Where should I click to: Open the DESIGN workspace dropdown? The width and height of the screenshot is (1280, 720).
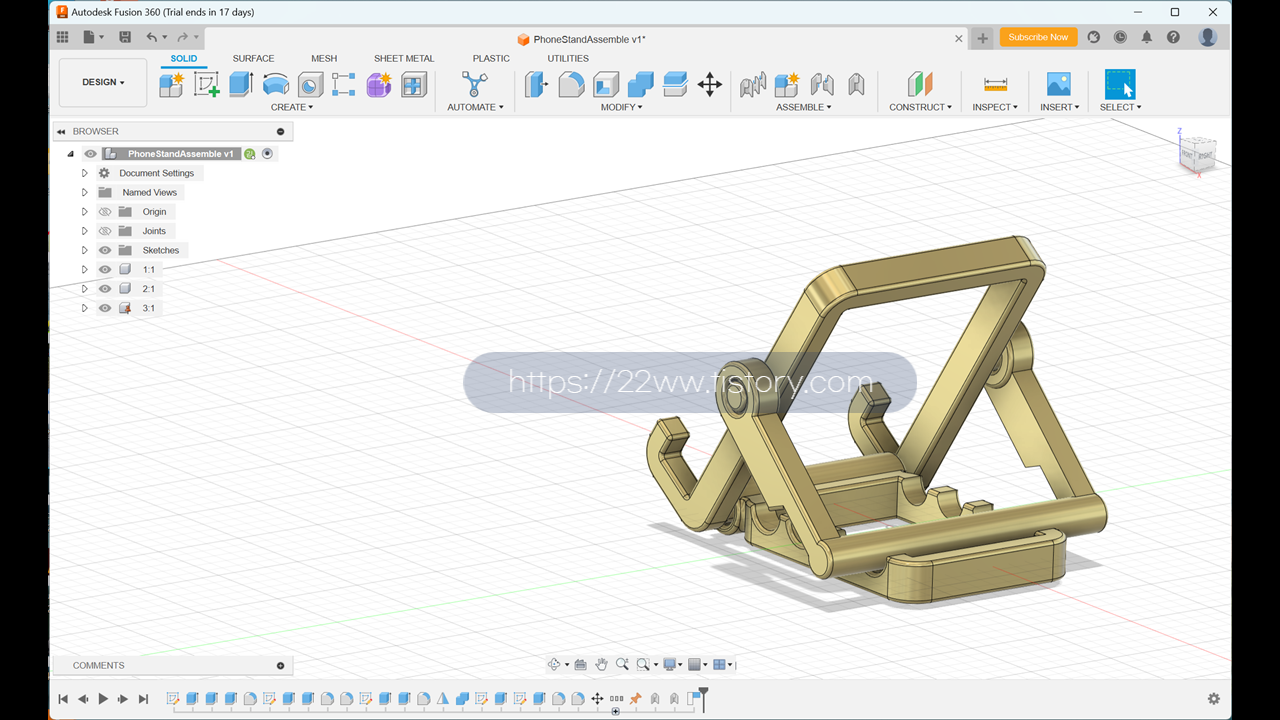click(x=103, y=82)
